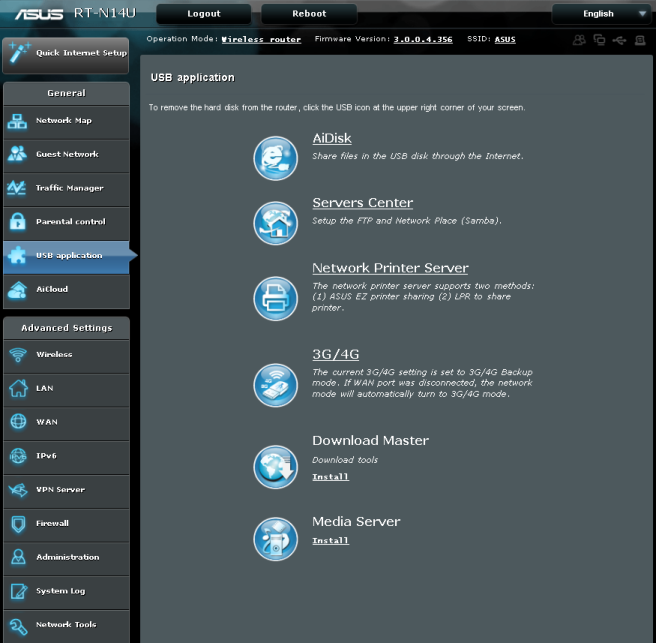656x643 pixels.
Task: Open the Administration menu label
Action: point(68,557)
